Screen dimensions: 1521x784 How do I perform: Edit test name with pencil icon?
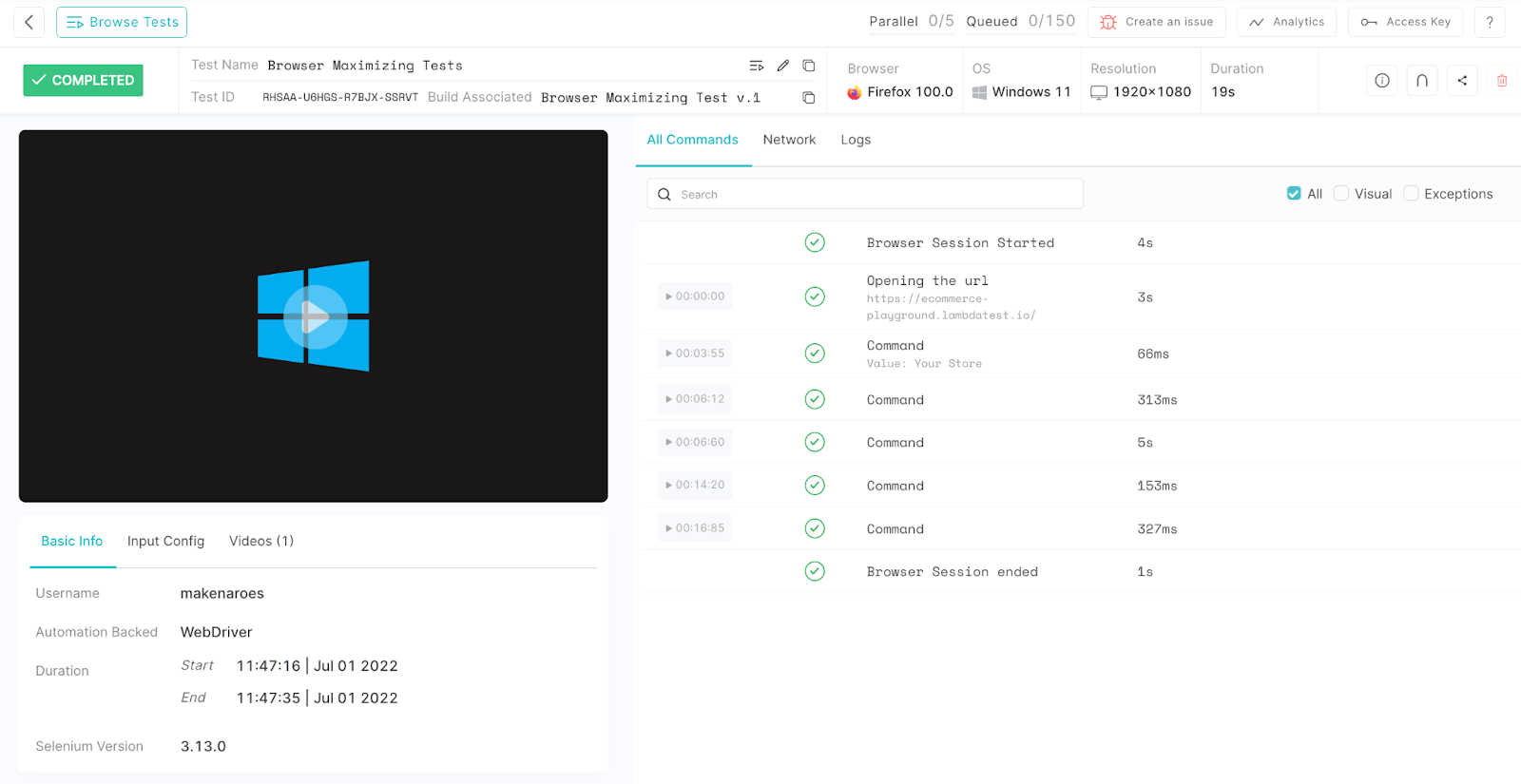click(x=783, y=66)
